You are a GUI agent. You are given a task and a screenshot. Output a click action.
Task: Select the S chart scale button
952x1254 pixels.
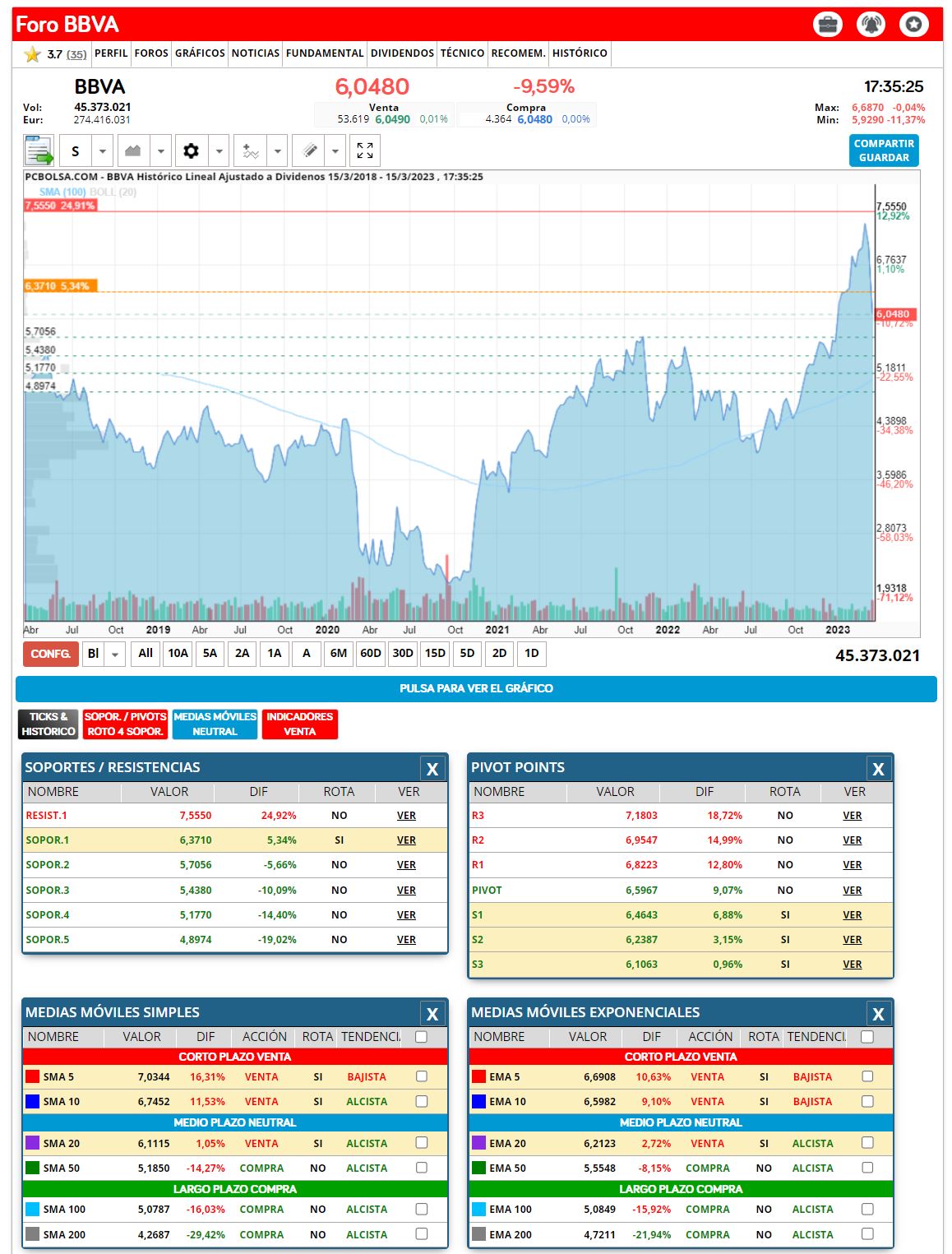point(76,151)
